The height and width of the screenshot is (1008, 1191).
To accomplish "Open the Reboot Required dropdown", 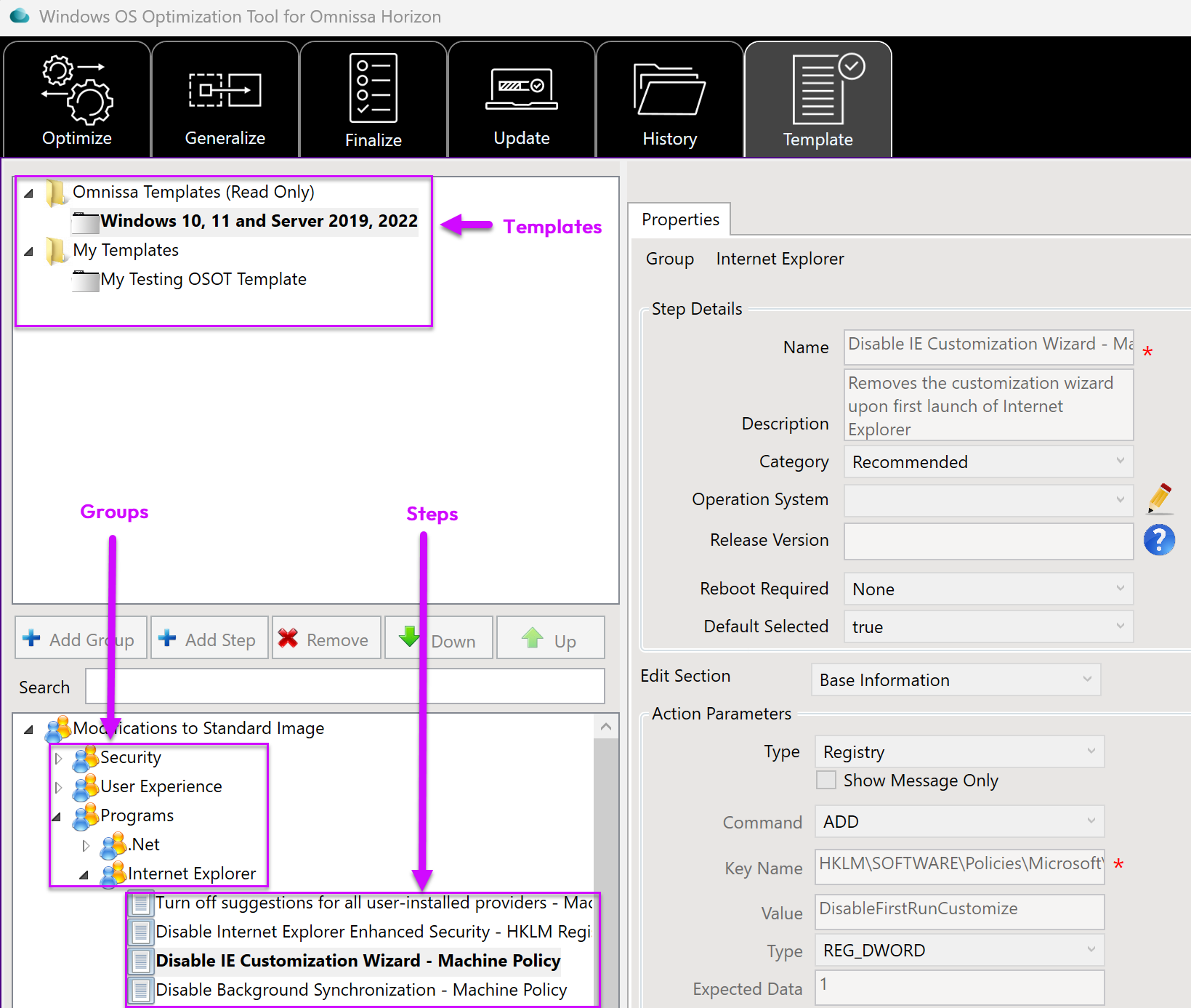I will click(988, 589).
